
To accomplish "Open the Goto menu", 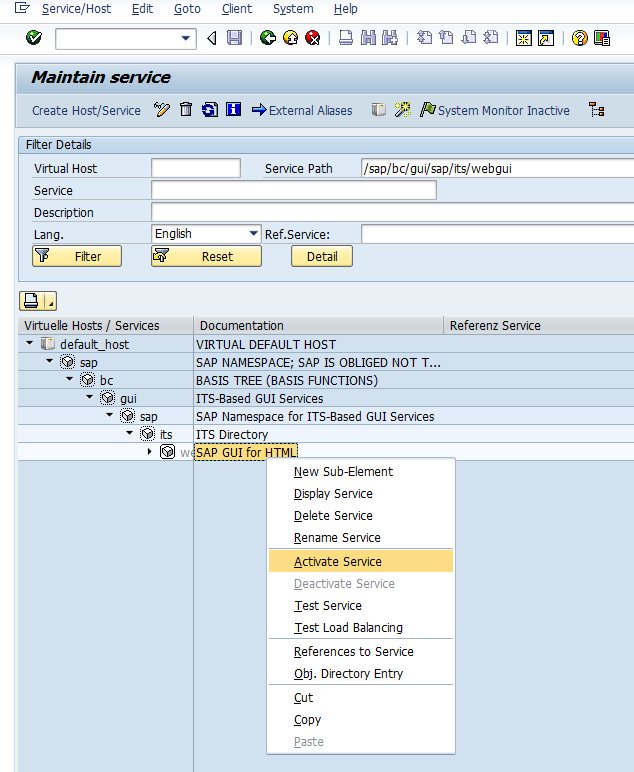I will (x=187, y=9).
